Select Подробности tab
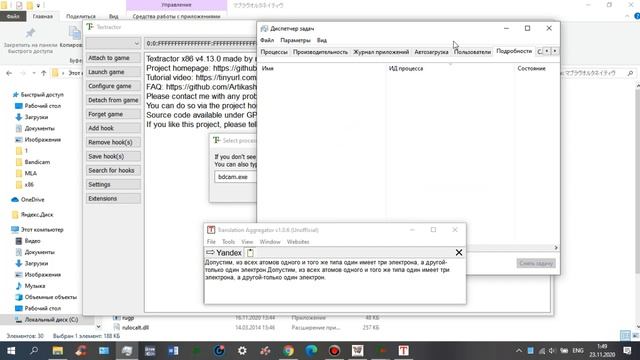This screenshot has width=640, height=360. pyautogui.click(x=514, y=51)
